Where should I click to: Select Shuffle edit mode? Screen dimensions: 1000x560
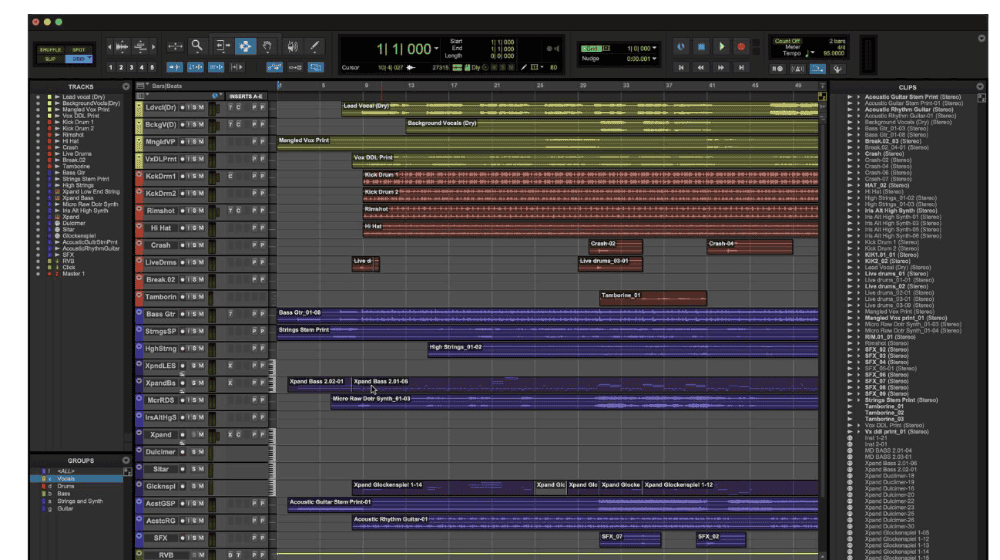50,49
